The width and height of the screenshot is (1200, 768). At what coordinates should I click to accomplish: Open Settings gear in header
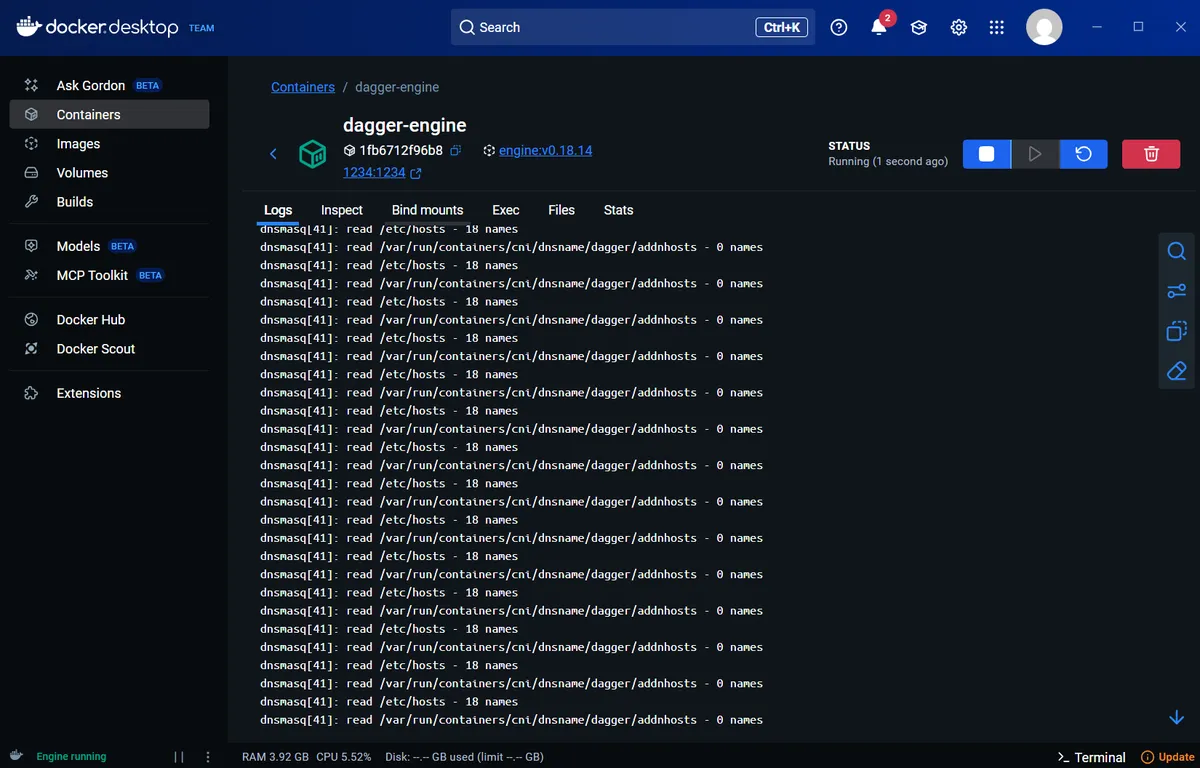tap(959, 28)
